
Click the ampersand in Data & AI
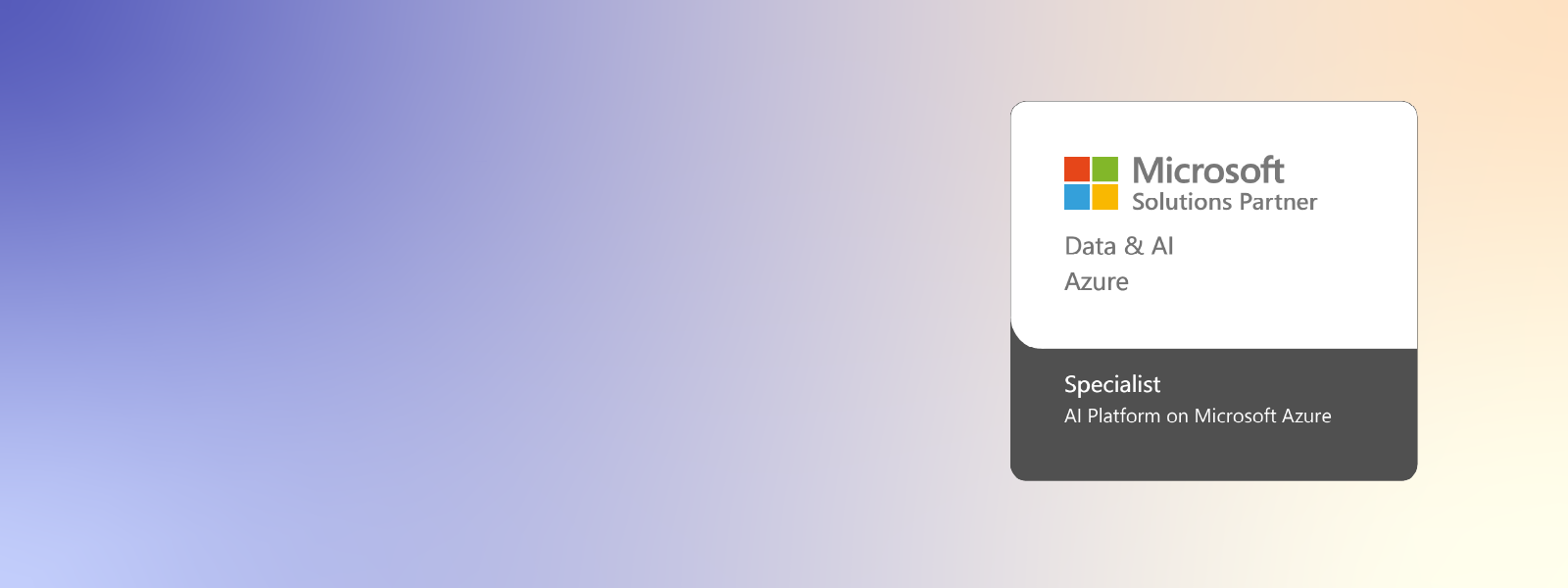pos(1134,246)
